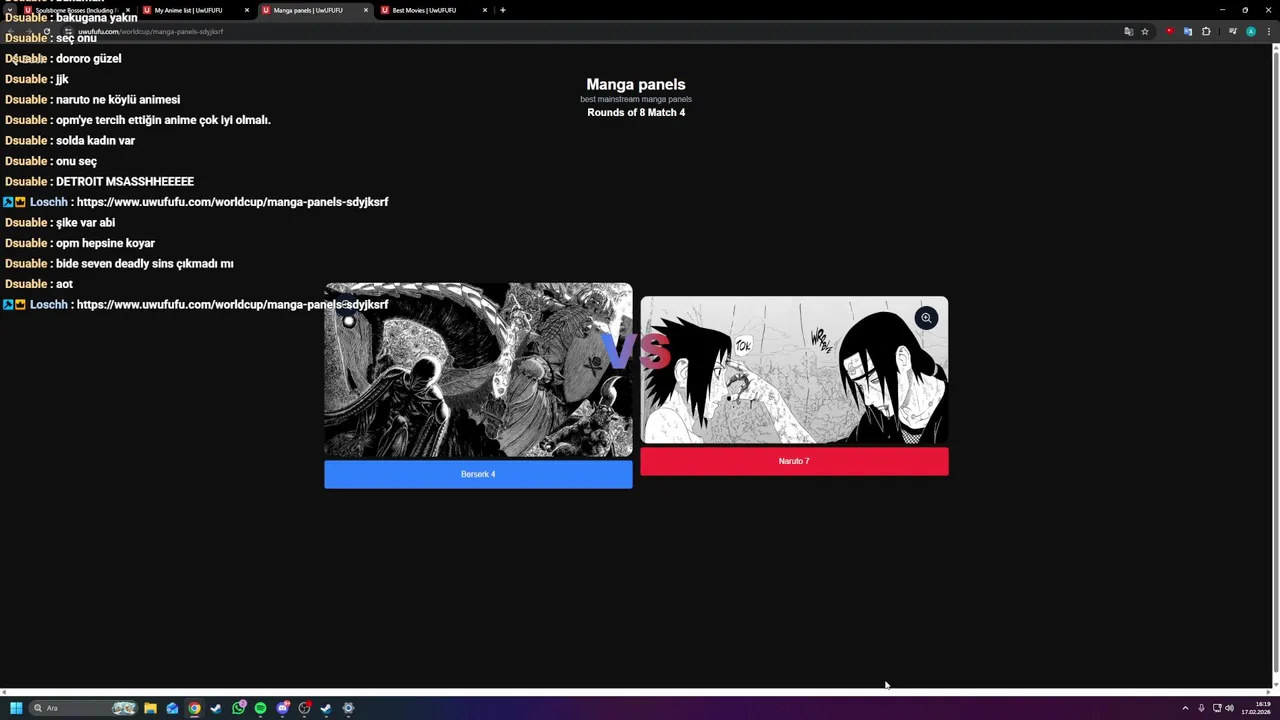This screenshot has width=1280, height=720.
Task: Open Spotify from the taskbar
Action: 260,708
